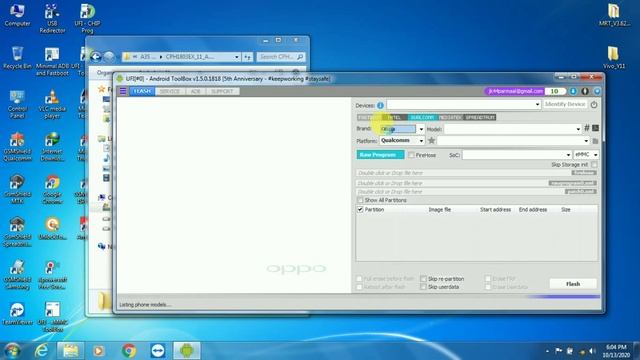The height and width of the screenshot is (360, 640).
Task: Open Recycle Bin on desktop
Action: click(x=17, y=58)
